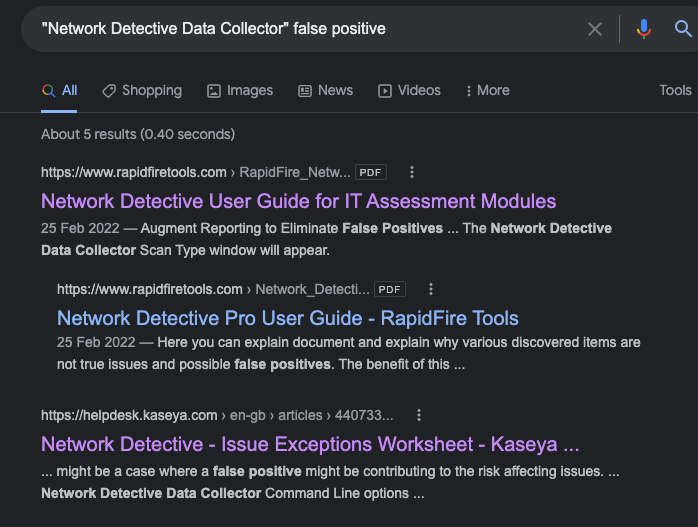Start voice search with microphone icon

pos(644,29)
